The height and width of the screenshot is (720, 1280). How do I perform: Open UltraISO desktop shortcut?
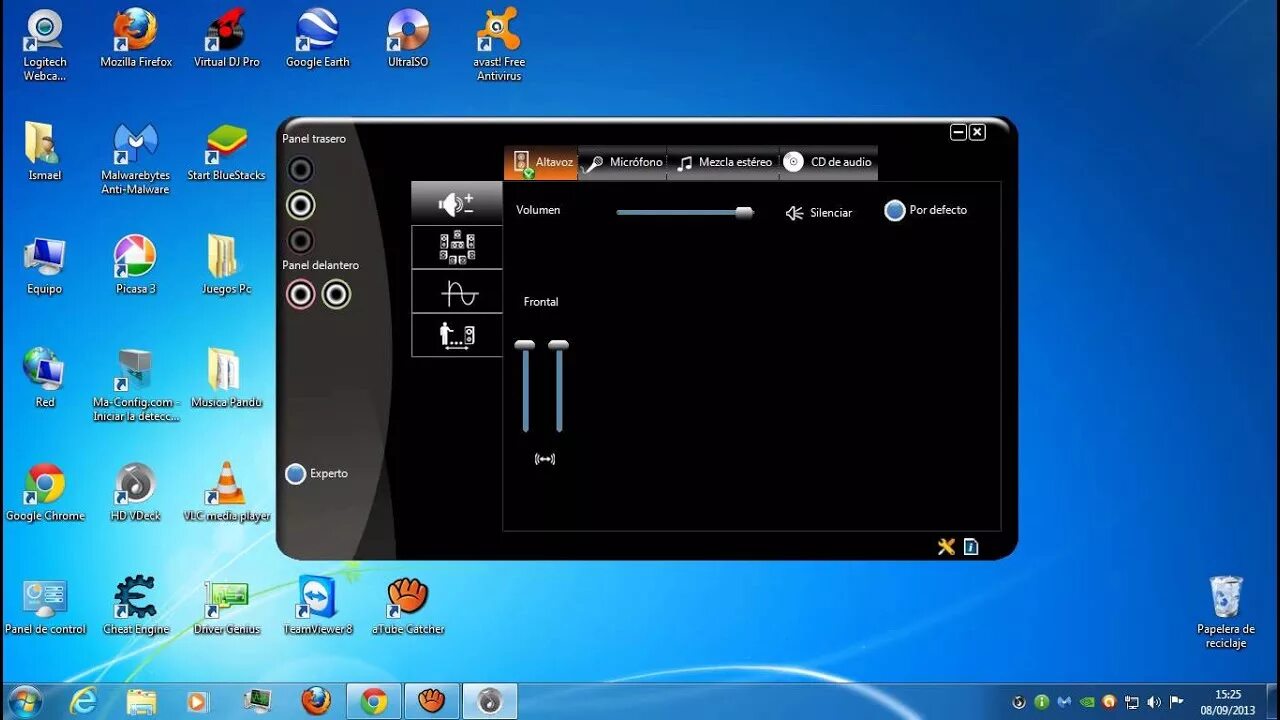[x=408, y=39]
